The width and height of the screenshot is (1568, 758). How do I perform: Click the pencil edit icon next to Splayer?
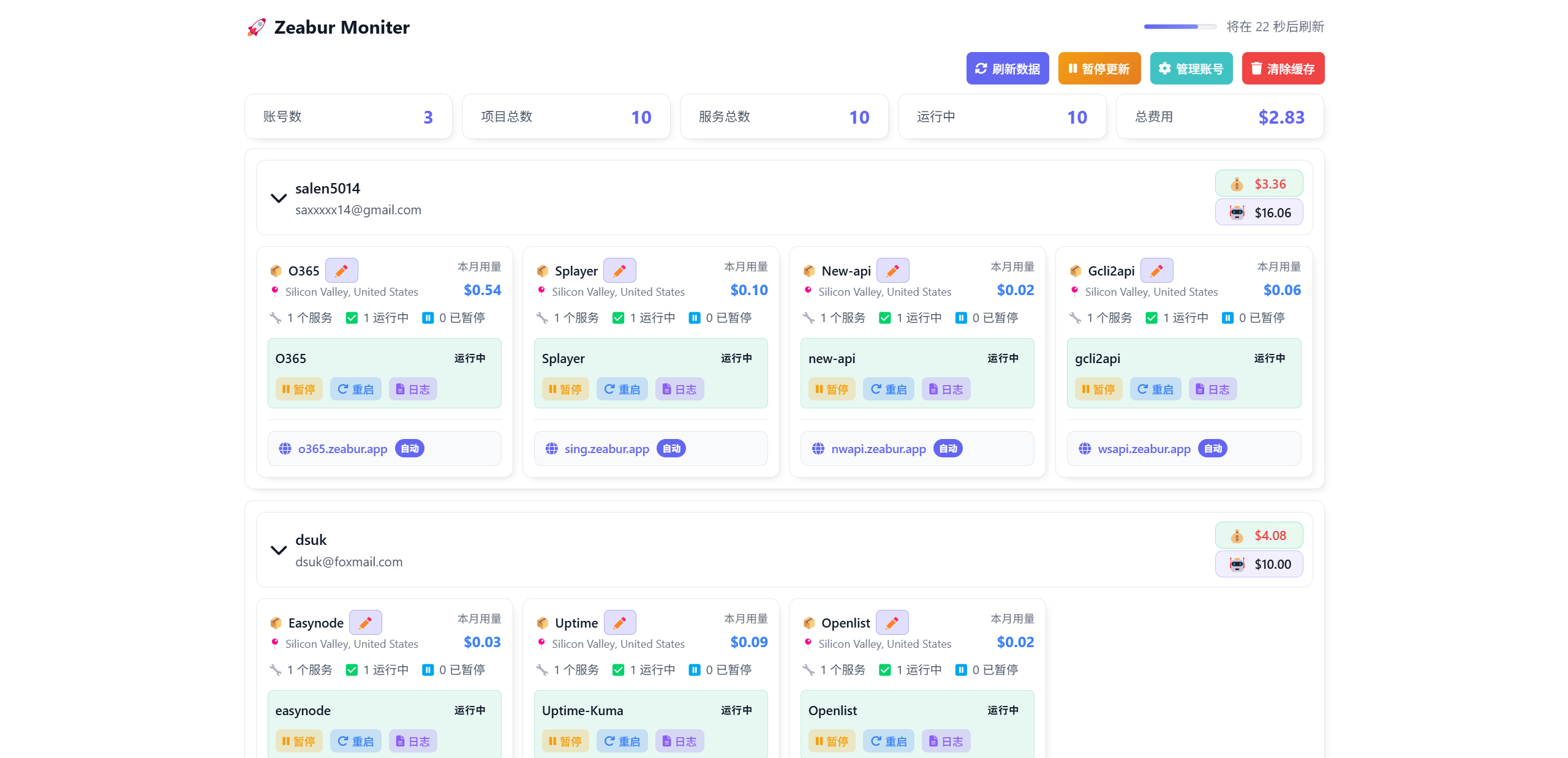point(619,271)
